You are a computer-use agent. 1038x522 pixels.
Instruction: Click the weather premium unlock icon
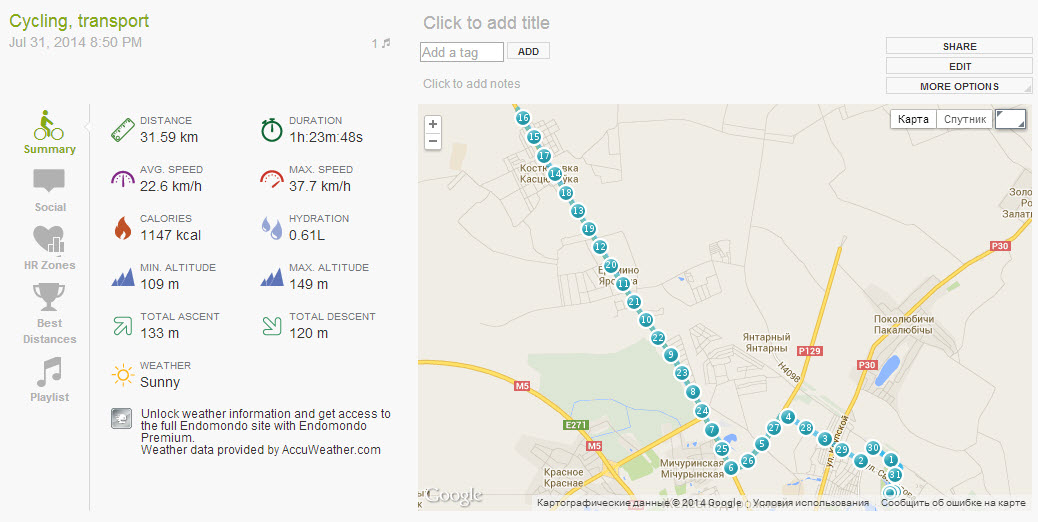pos(121,419)
